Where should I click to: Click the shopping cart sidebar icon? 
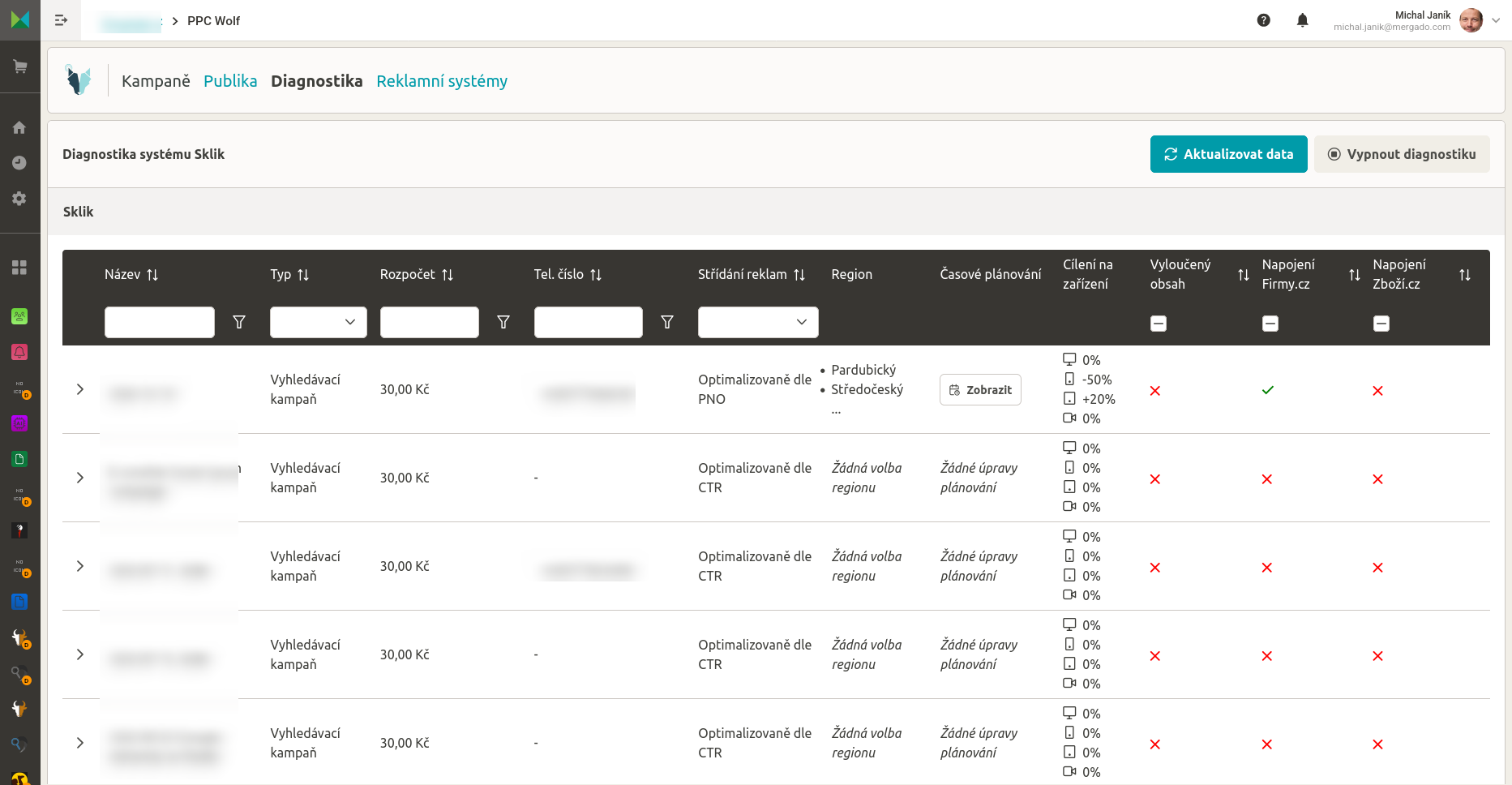(19, 66)
